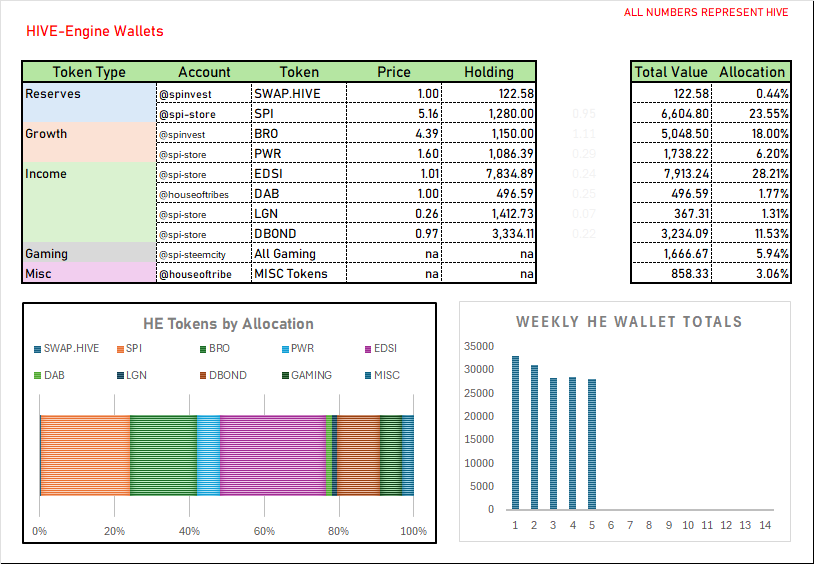814x564 pixels.
Task: Click 'ALL NUMBERS REPRESENT HIVE' note
Action: 706,12
